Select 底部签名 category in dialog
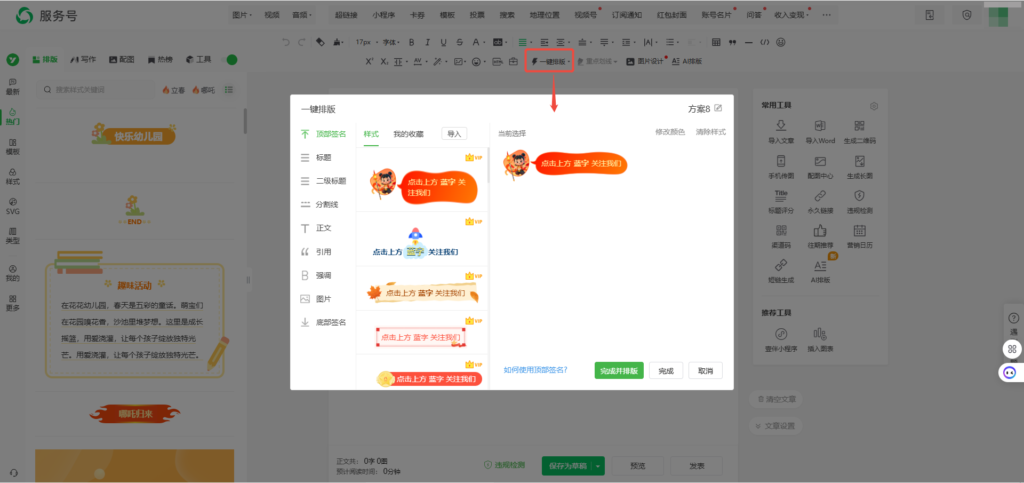This screenshot has width=1024, height=483. pos(324,322)
